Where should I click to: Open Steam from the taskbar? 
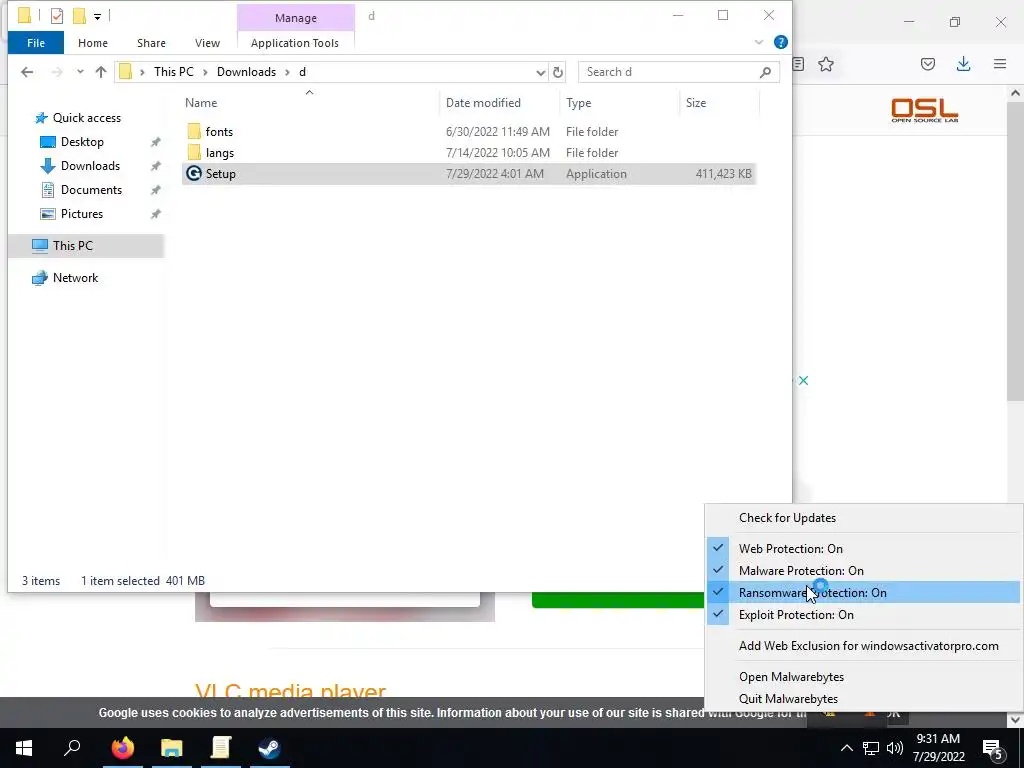269,748
